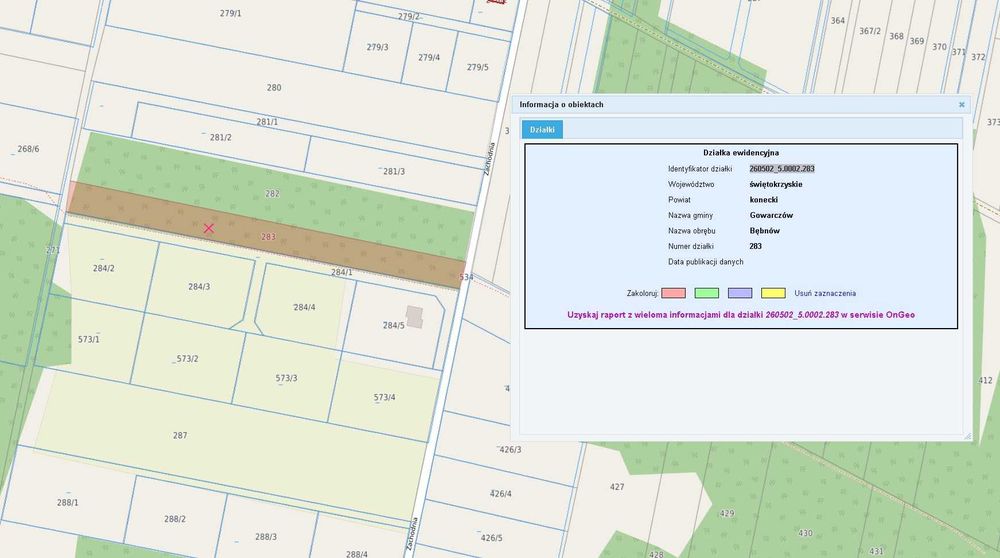
Task: Pick the red highlight color swatch
Action: [673, 293]
